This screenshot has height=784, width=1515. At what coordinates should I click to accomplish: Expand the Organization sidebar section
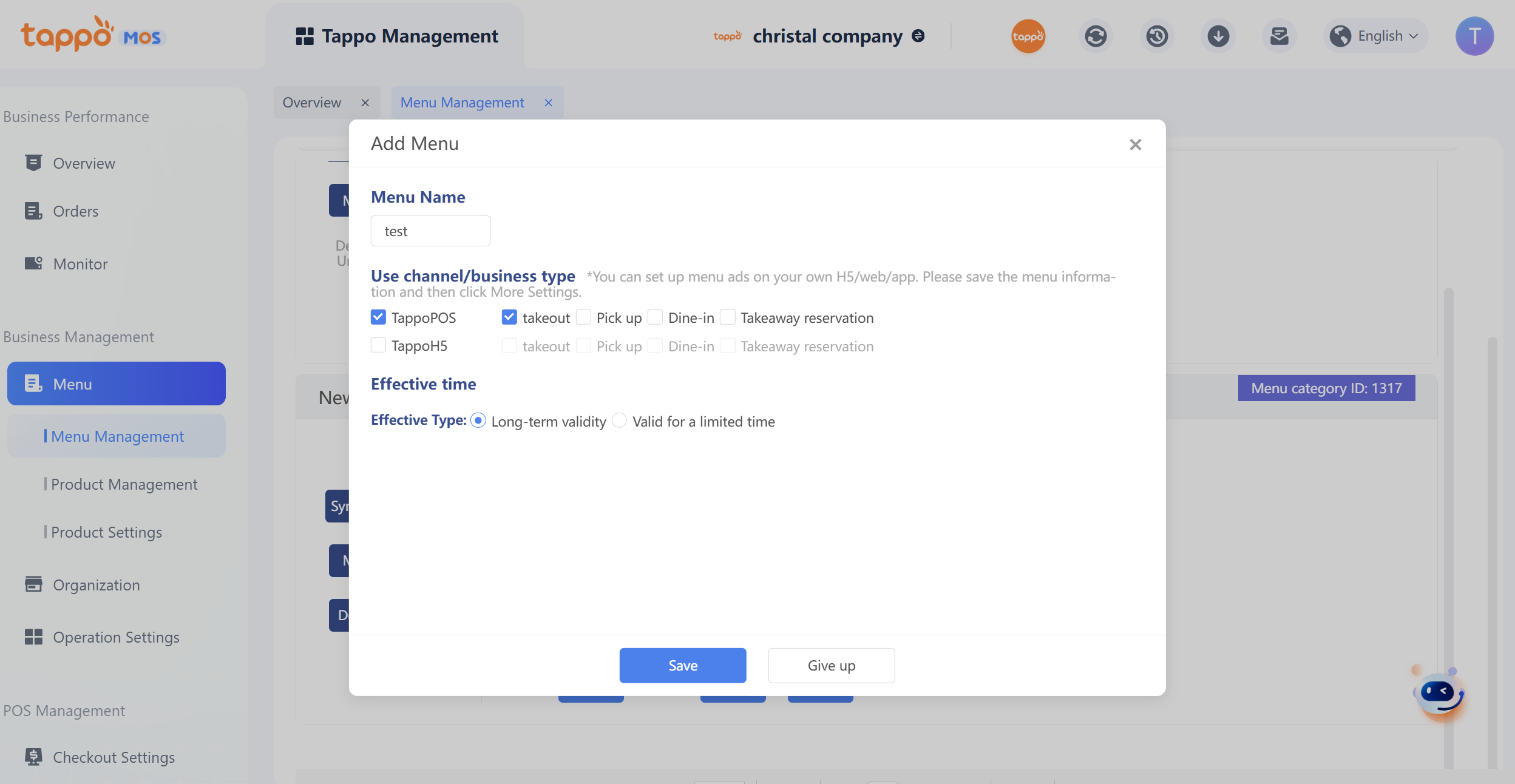(96, 585)
